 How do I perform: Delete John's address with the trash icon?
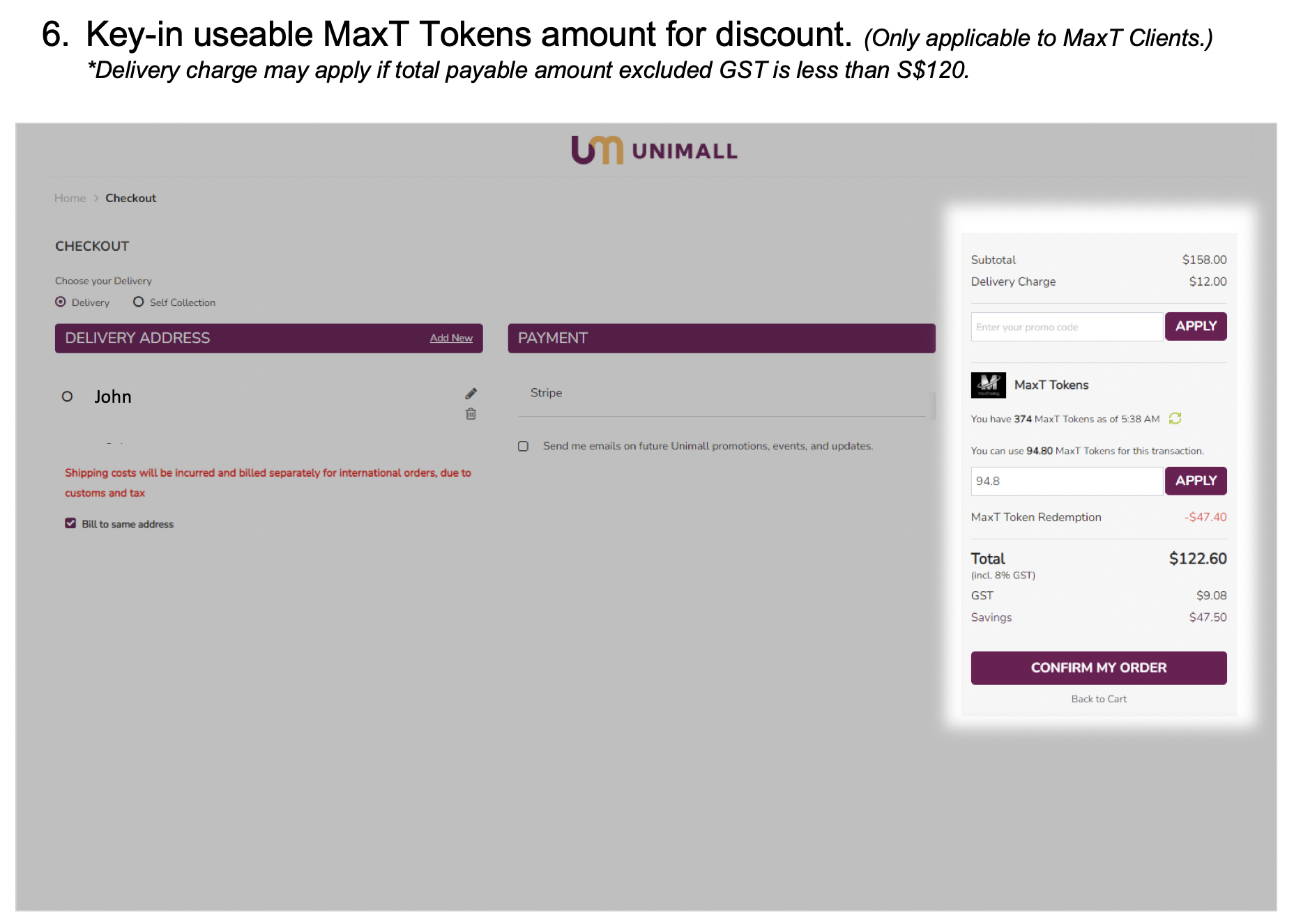471,414
